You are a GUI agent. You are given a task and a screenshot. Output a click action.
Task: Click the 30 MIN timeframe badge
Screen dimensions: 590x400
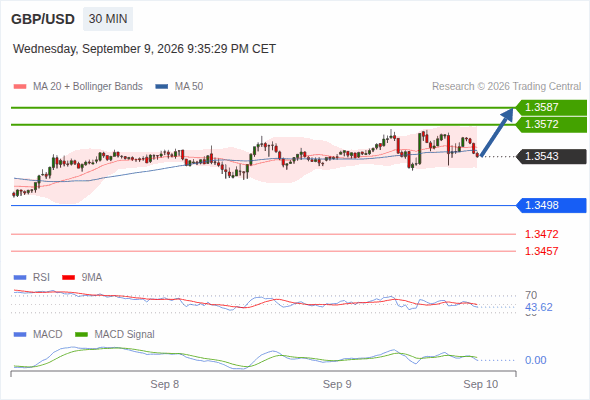coord(108,19)
